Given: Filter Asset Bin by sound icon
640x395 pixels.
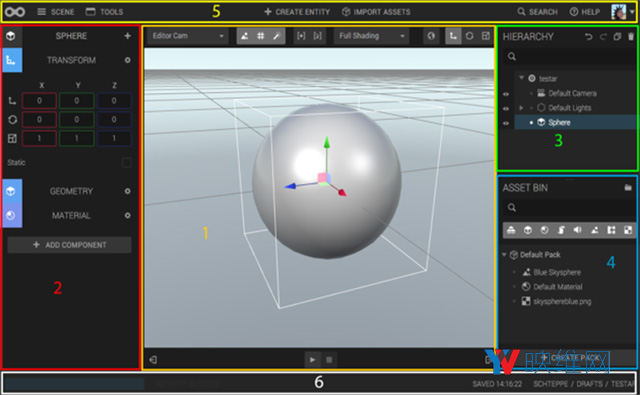Looking at the screenshot, I should click(x=578, y=230).
